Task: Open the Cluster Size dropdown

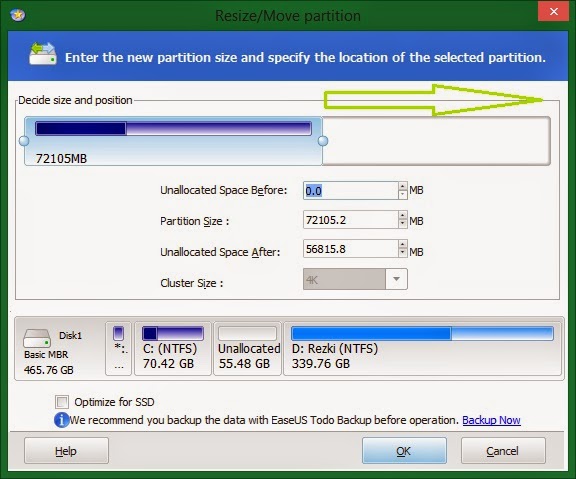Action: point(396,279)
